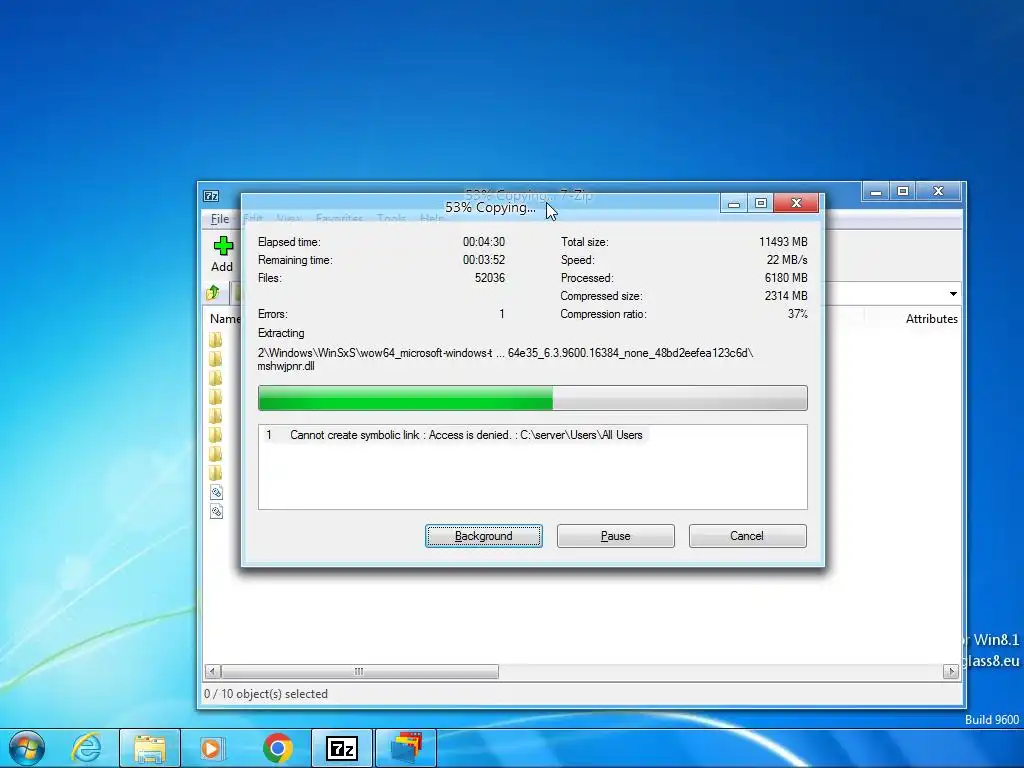Open Internet Explorer from the taskbar
This screenshot has height=768, width=1024.
[x=86, y=748]
